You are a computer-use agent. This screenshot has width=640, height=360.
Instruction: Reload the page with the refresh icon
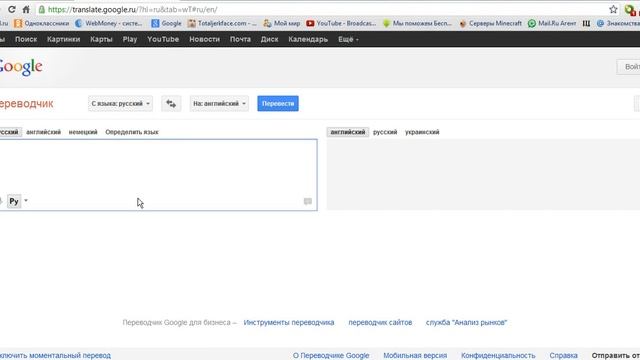coord(12,9)
